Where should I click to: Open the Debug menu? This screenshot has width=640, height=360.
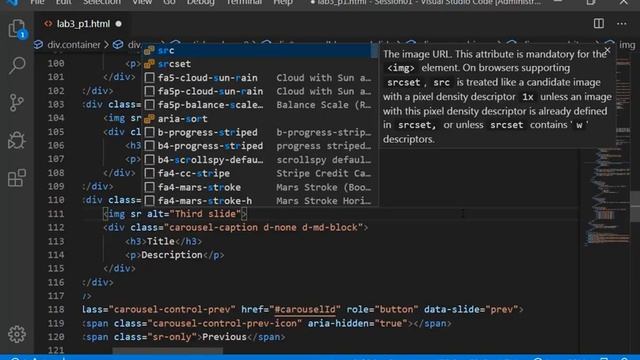pos(200,2)
